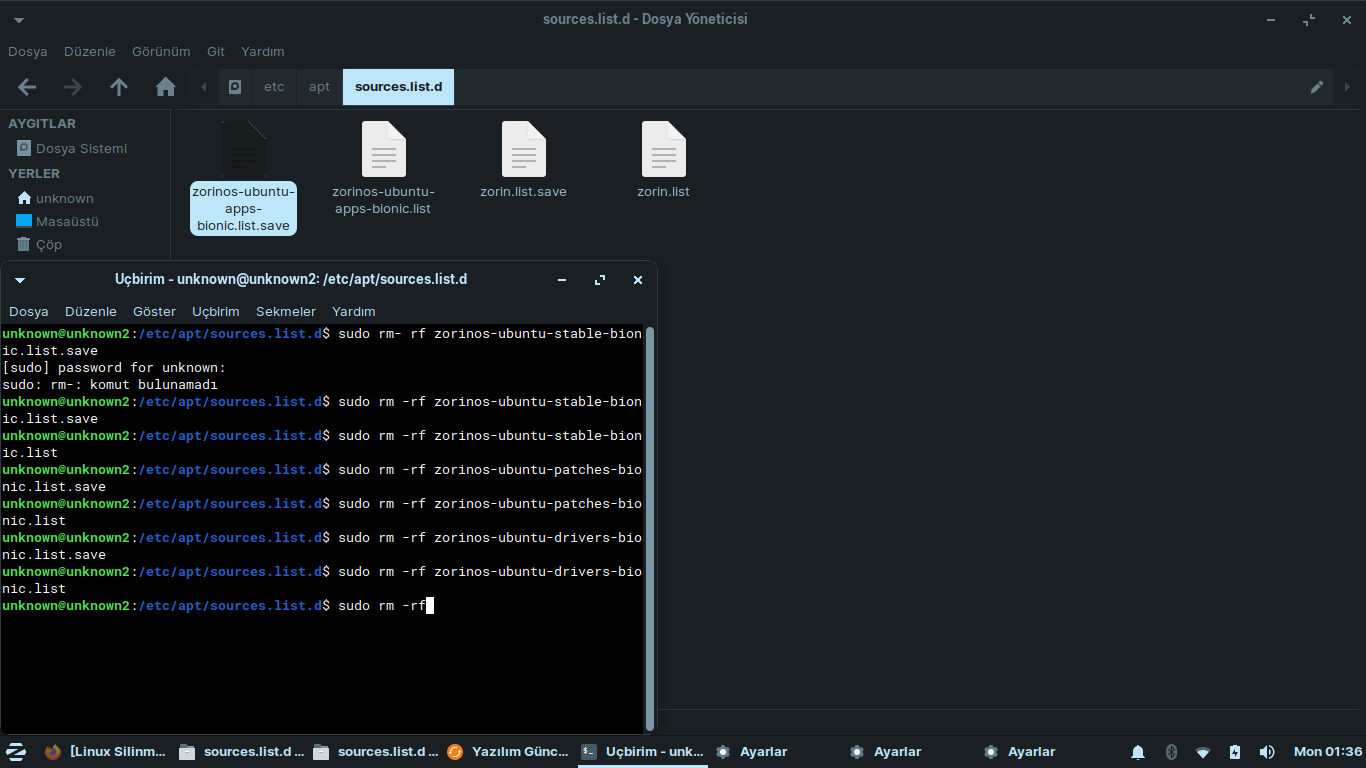Open file manager Dosya menu
Image resolution: width=1366 pixels, height=768 pixels.
coord(28,51)
